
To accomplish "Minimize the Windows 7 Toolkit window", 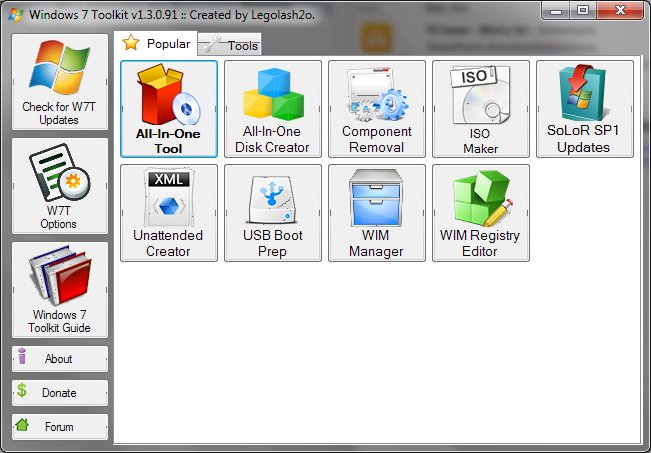I will (x=556, y=10).
